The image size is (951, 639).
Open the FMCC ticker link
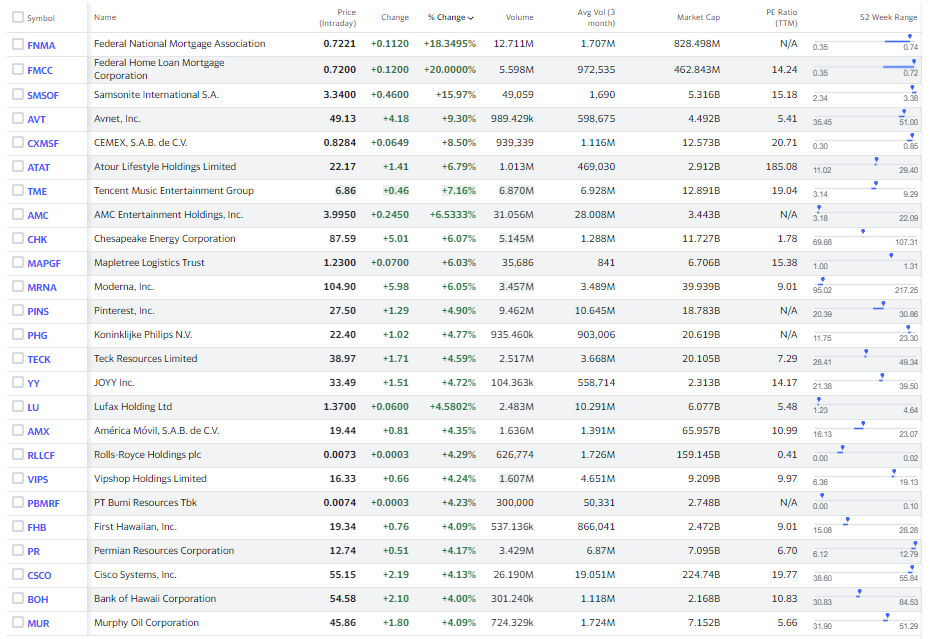click(40, 70)
